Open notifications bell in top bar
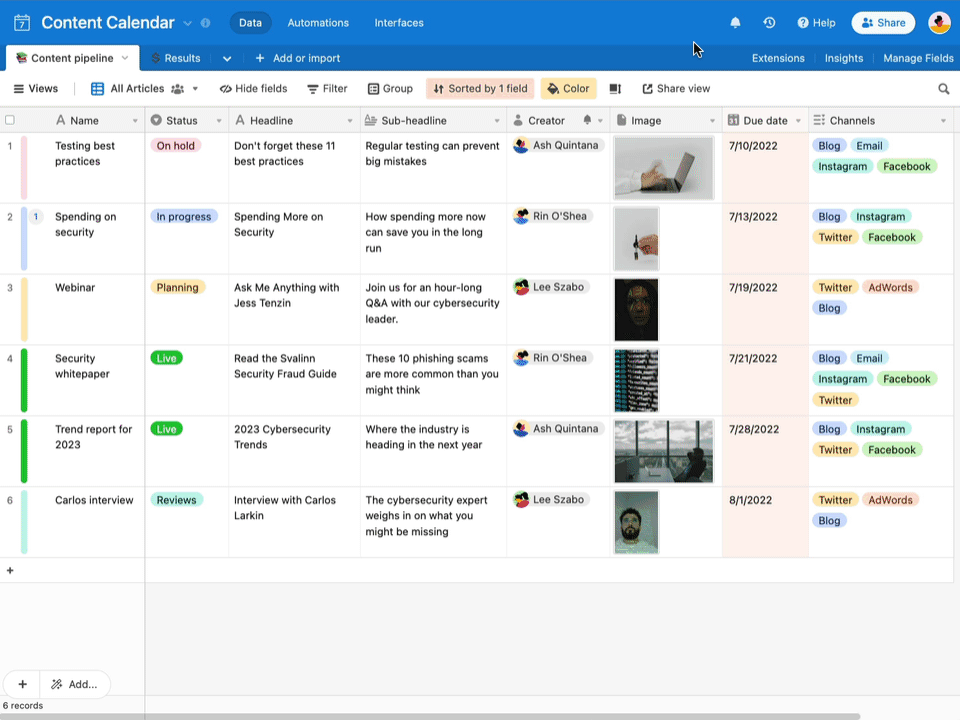 735,23
